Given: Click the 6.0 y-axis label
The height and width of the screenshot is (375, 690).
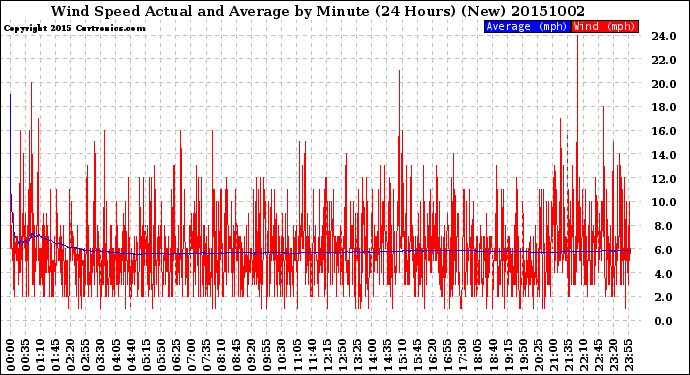Looking at the screenshot, I should point(664,250).
